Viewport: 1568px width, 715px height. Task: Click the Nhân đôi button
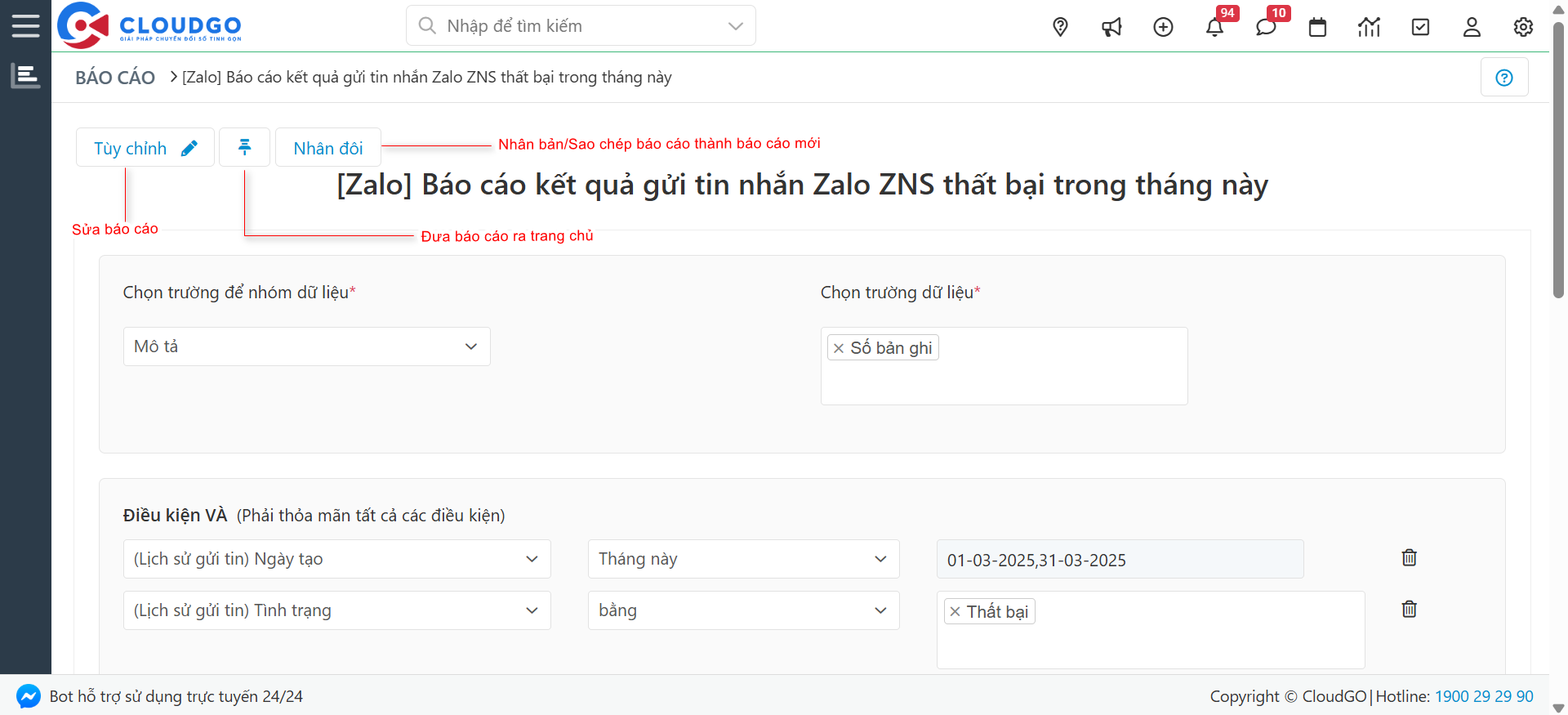click(x=327, y=148)
